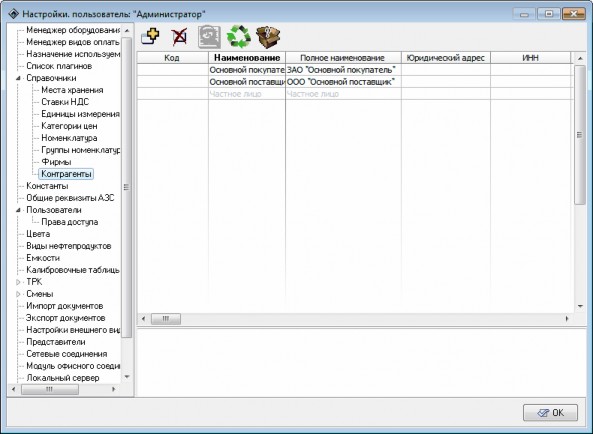Collapse the Пользователи tree node

(x=18, y=210)
